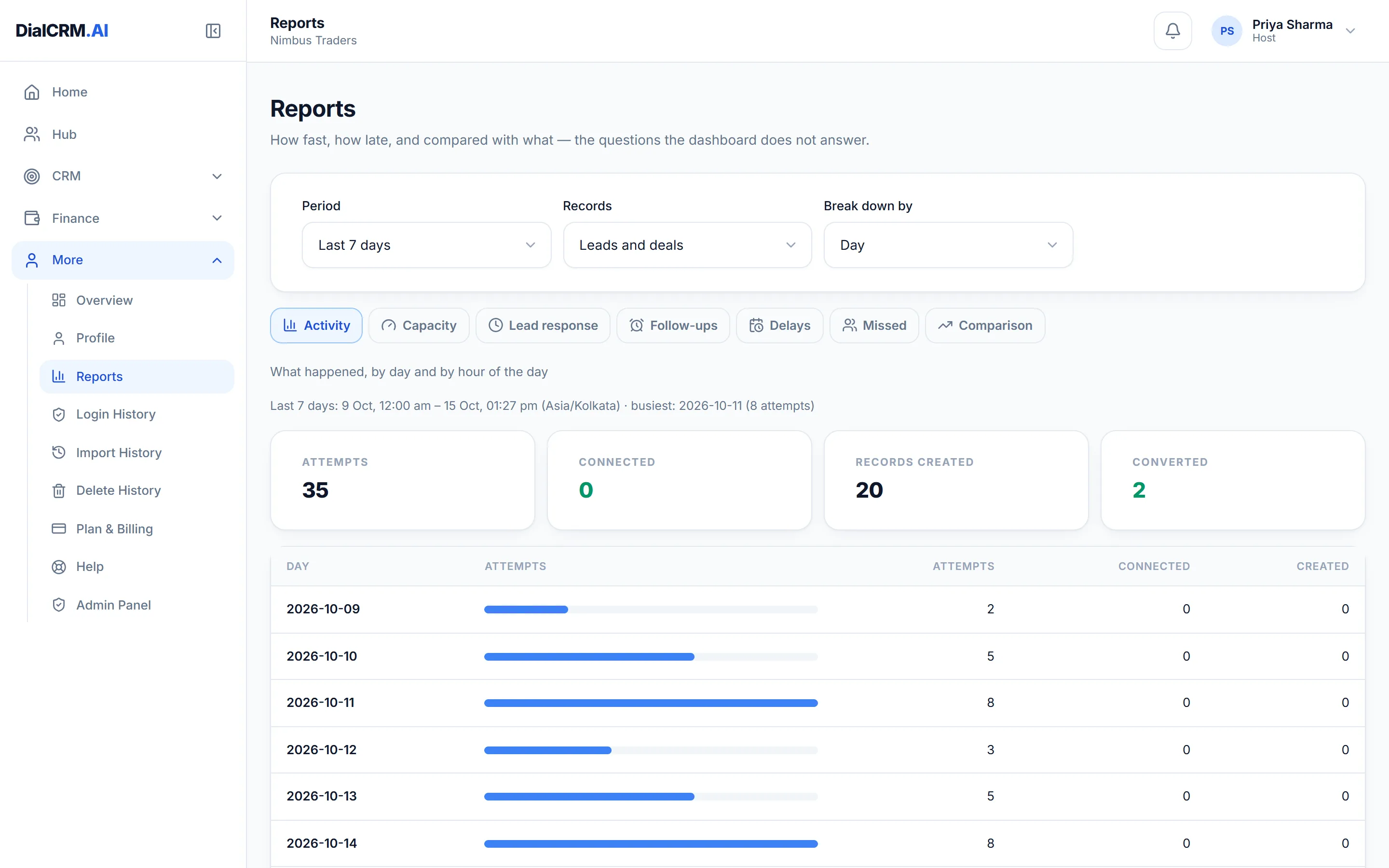Screen dimensions: 1389x868
Task: Open the Admin Panel link
Action: (136, 605)
